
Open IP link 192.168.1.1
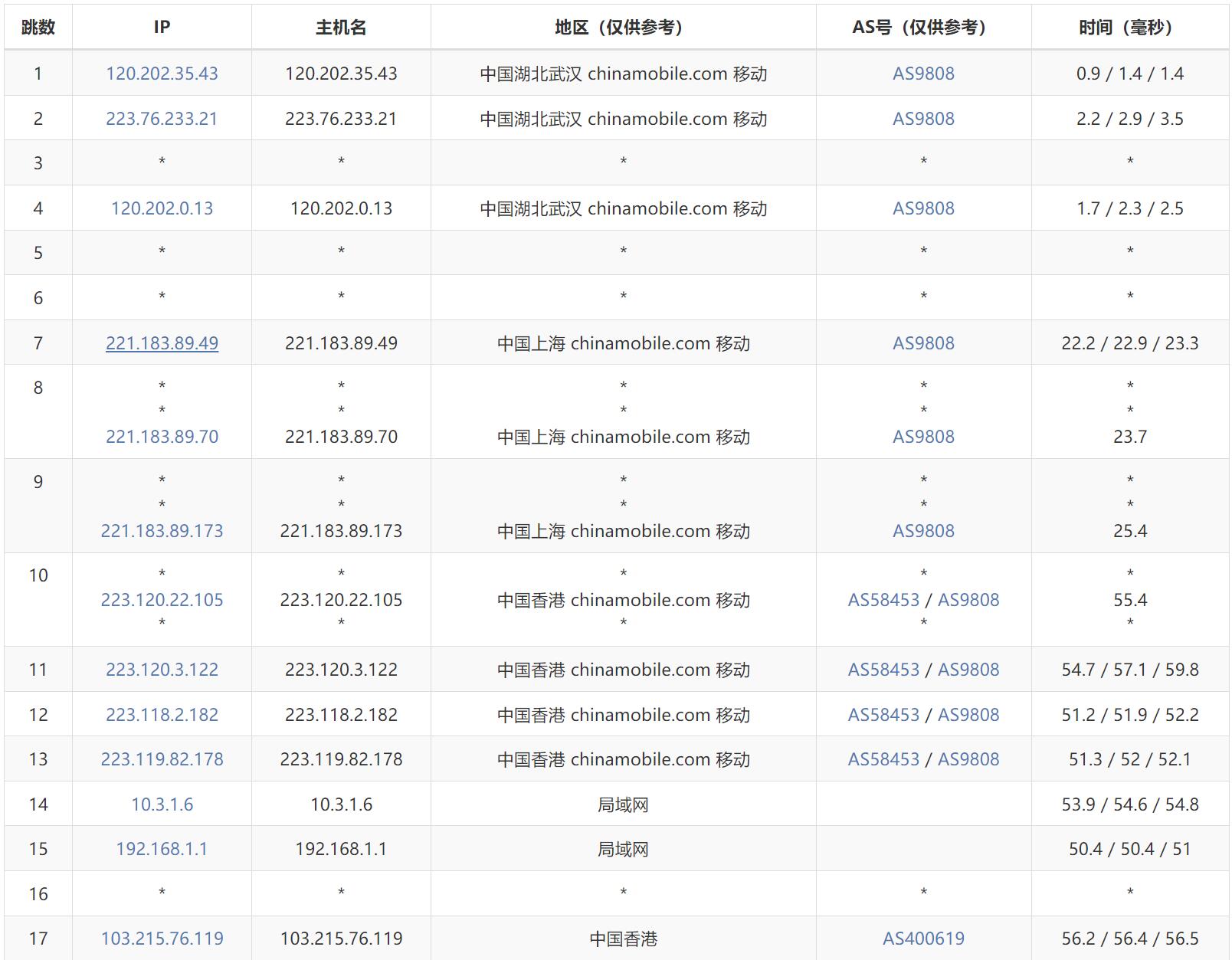(162, 849)
